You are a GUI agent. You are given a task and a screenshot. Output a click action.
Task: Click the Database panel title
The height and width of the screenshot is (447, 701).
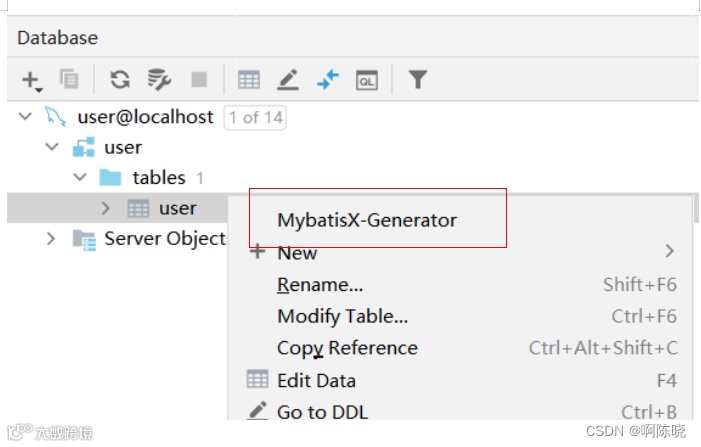(x=57, y=38)
